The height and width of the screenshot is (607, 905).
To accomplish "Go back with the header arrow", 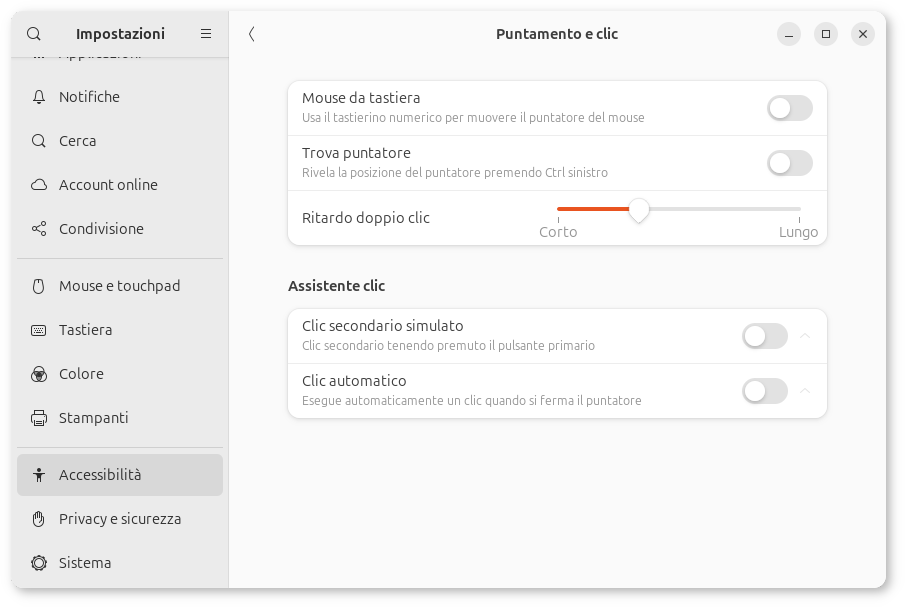I will 252,34.
